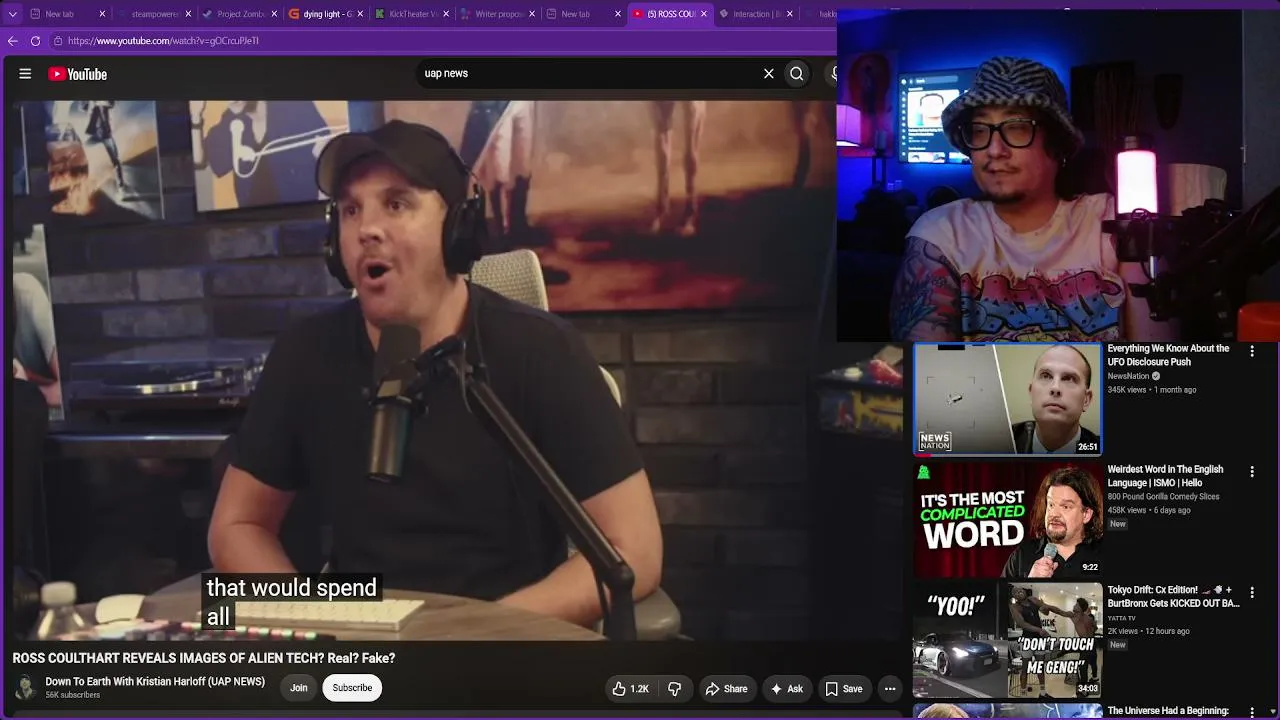Open 'Tokyo Drift: Cx Edition' video title
This screenshot has width=1280, height=720.
tap(1173, 596)
